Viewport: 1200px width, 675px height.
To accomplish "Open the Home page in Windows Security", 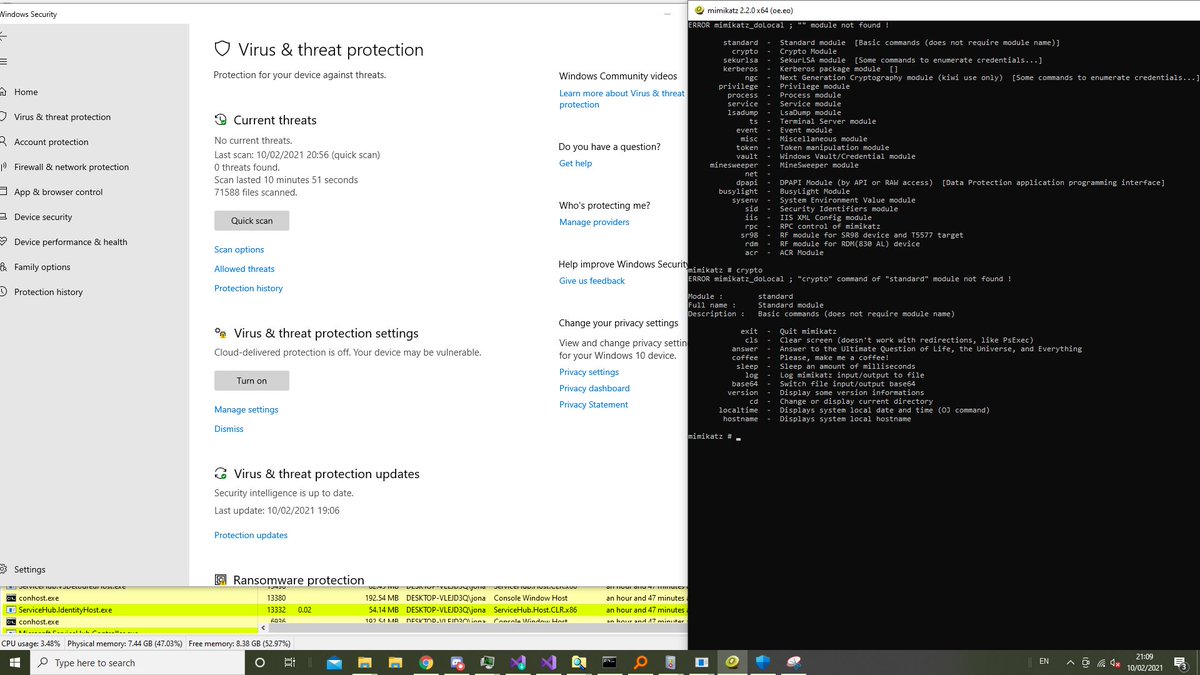I will pos(26,92).
